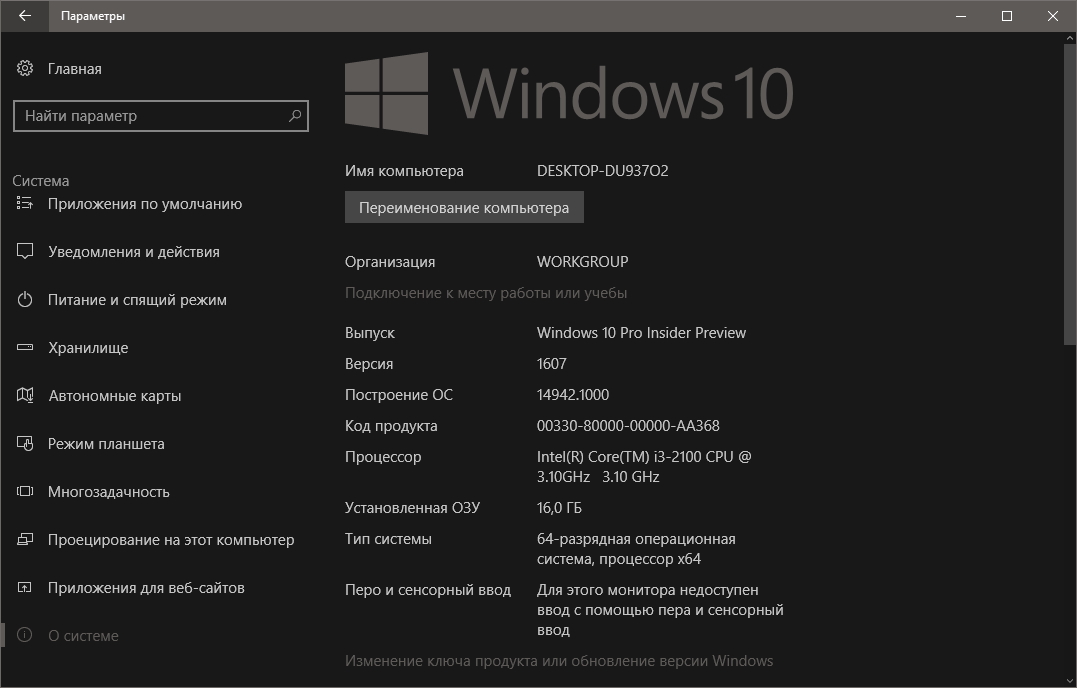Click the Хранилище drive icon
This screenshot has height=688, width=1077.
point(25,347)
